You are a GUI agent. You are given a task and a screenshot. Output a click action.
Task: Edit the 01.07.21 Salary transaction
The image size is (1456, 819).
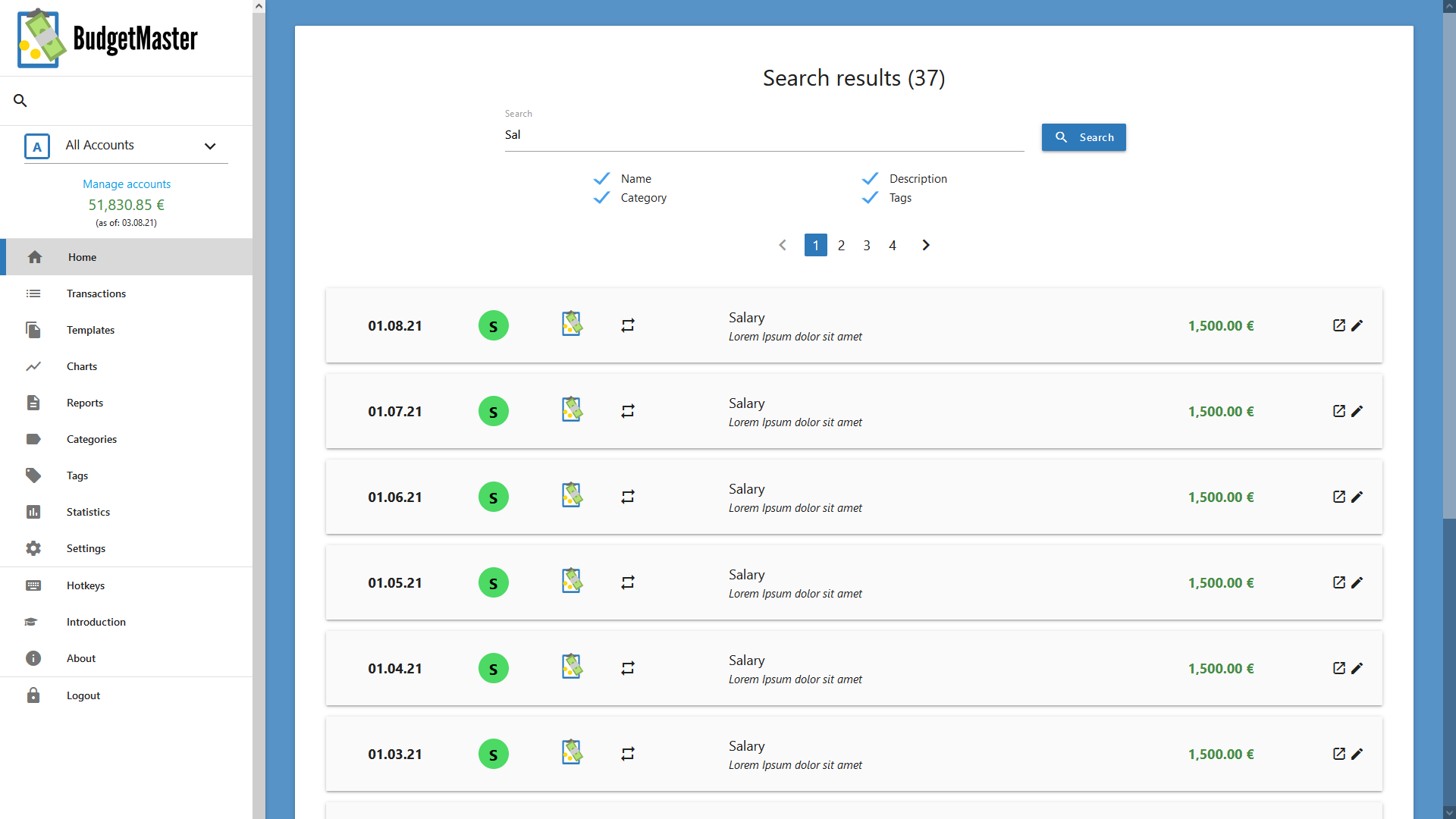(1357, 411)
